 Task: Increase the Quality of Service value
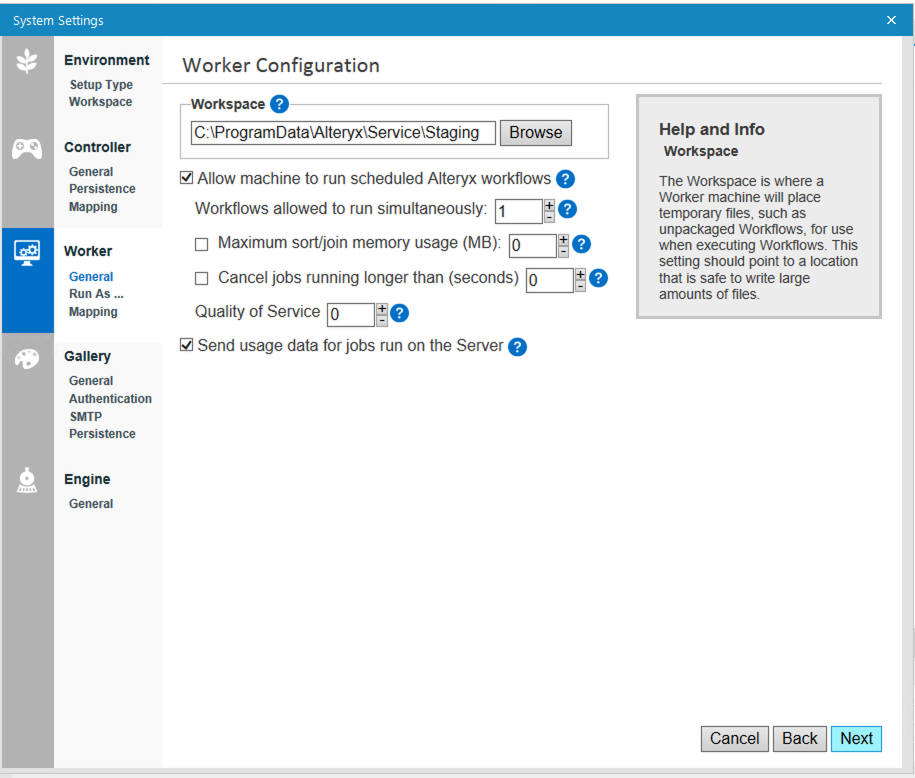pos(381,308)
